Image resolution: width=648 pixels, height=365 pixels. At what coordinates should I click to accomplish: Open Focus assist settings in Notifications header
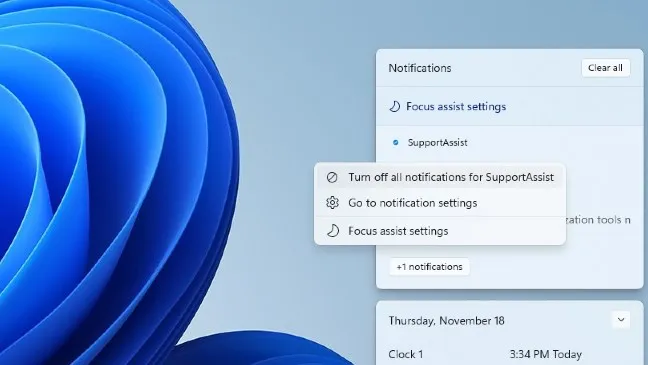[456, 107]
